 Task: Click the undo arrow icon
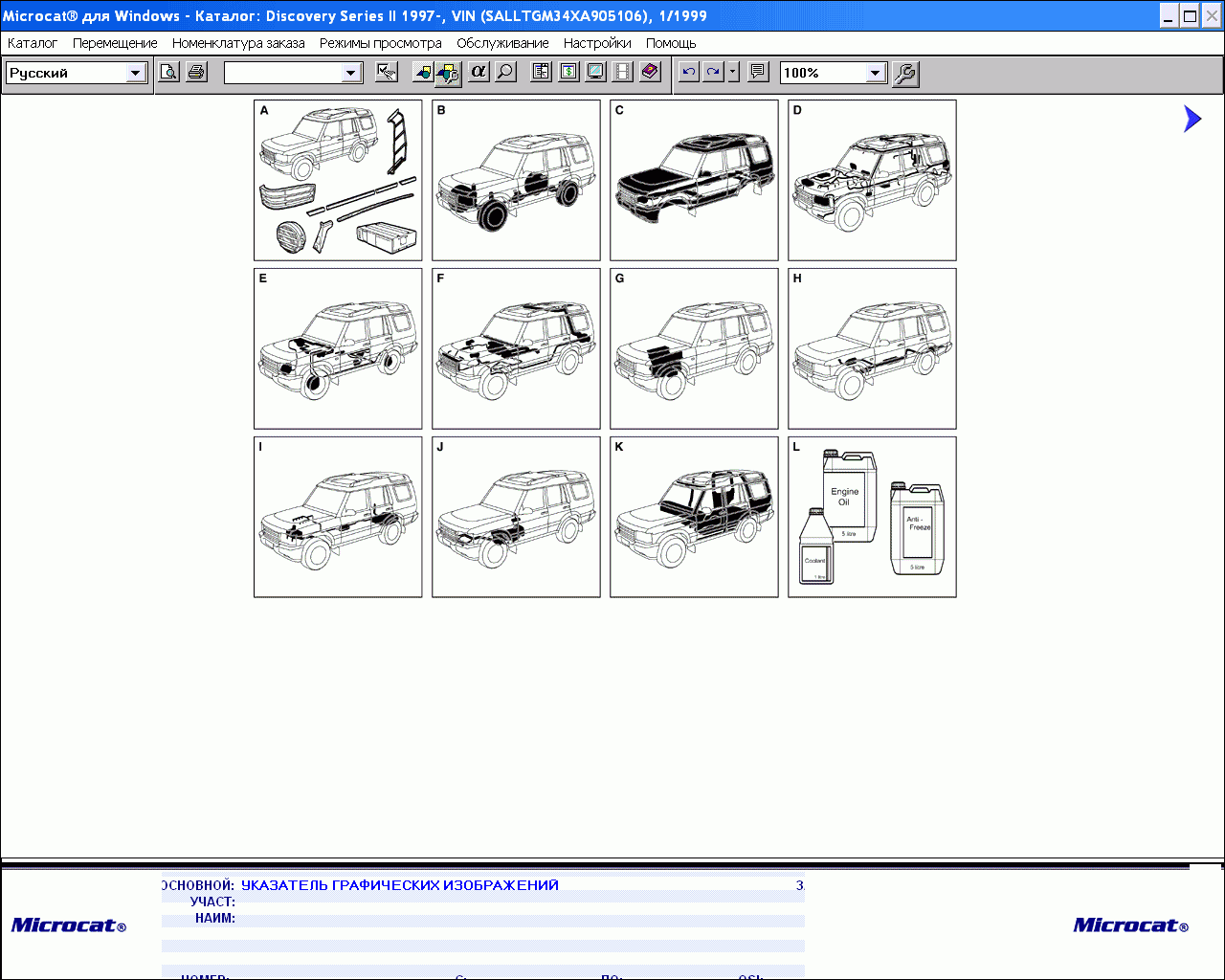click(688, 73)
